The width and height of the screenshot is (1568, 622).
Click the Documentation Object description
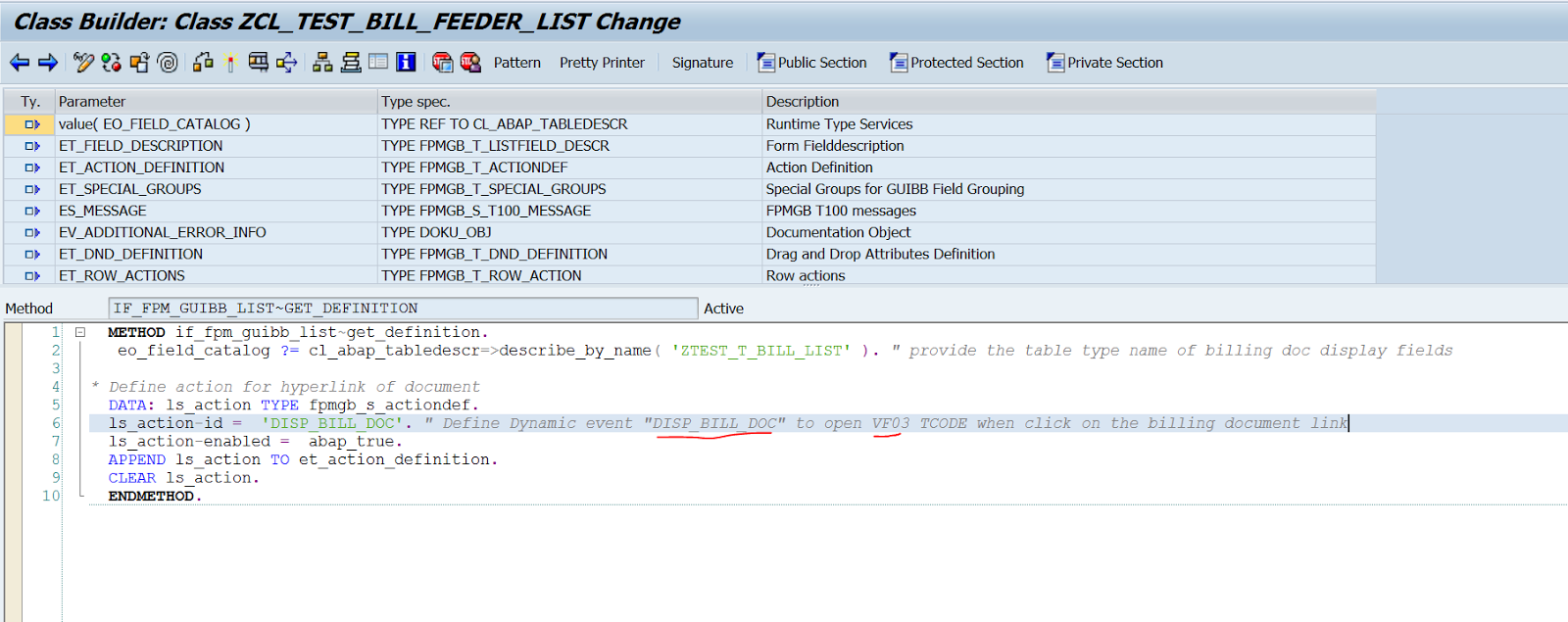click(x=1069, y=232)
